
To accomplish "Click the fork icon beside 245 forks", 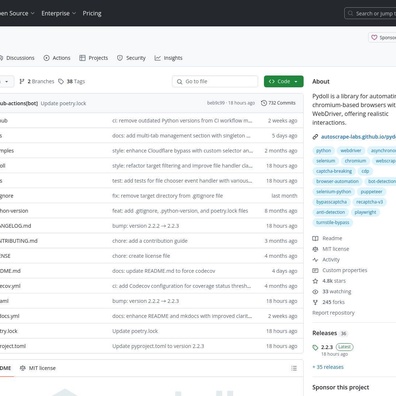I will coord(315,302).
